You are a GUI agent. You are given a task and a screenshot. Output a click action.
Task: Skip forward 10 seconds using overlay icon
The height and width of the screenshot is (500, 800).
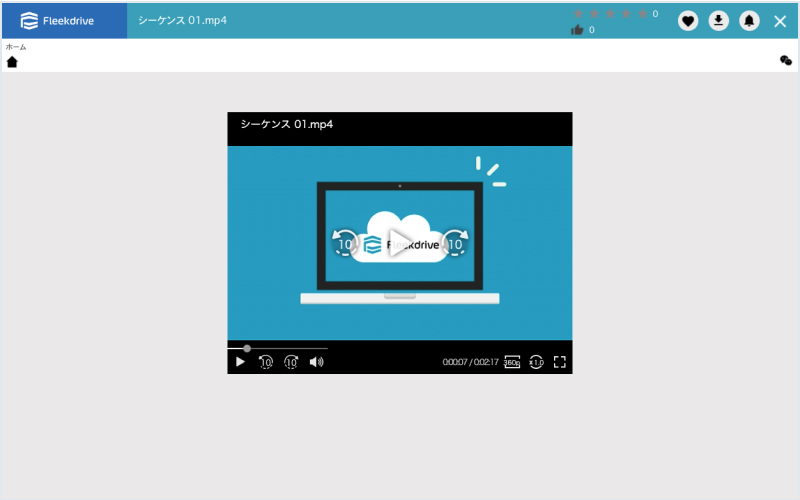455,243
